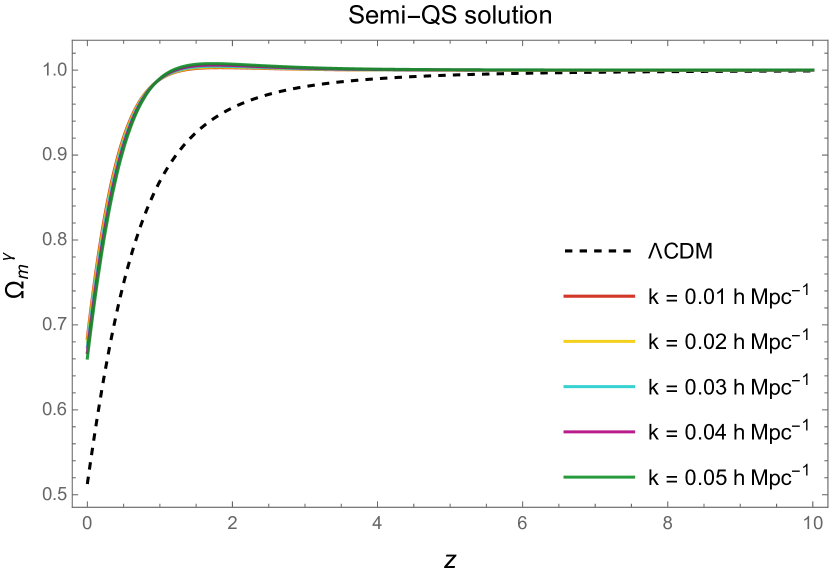Click the x-axis tick value 2
The image size is (830, 575).
coord(232,524)
